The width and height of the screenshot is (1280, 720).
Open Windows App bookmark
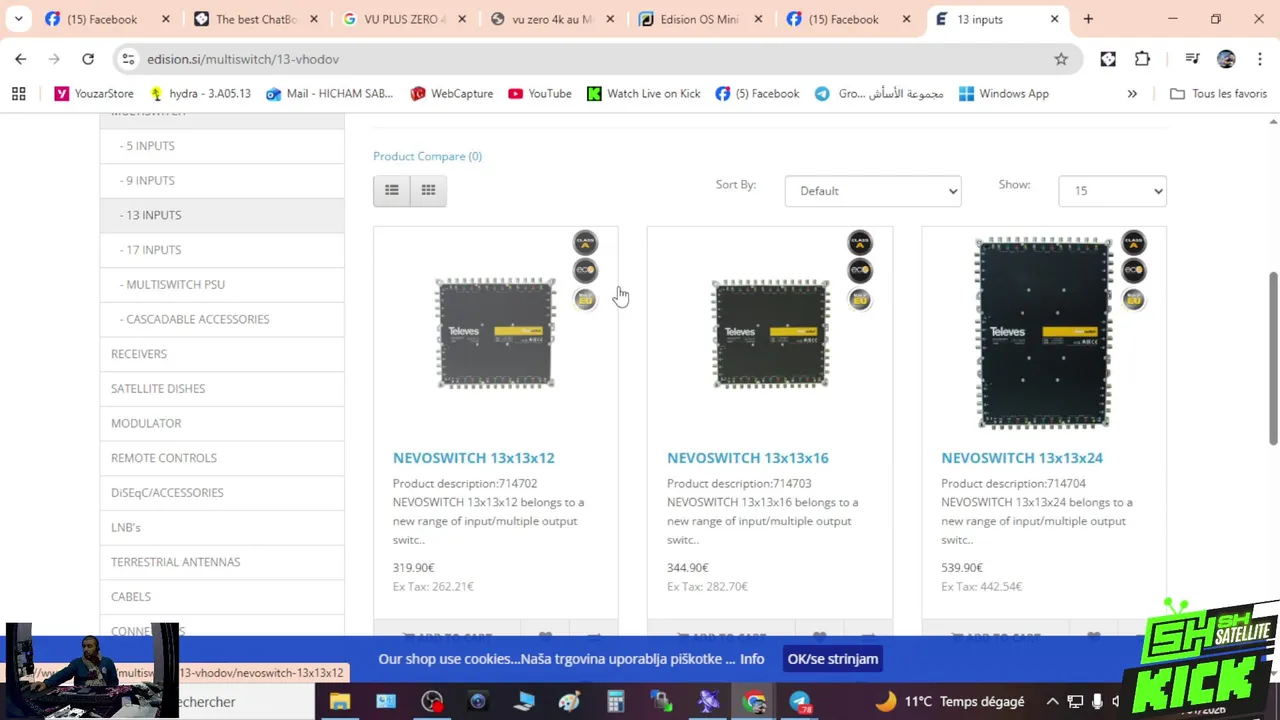(x=1003, y=93)
